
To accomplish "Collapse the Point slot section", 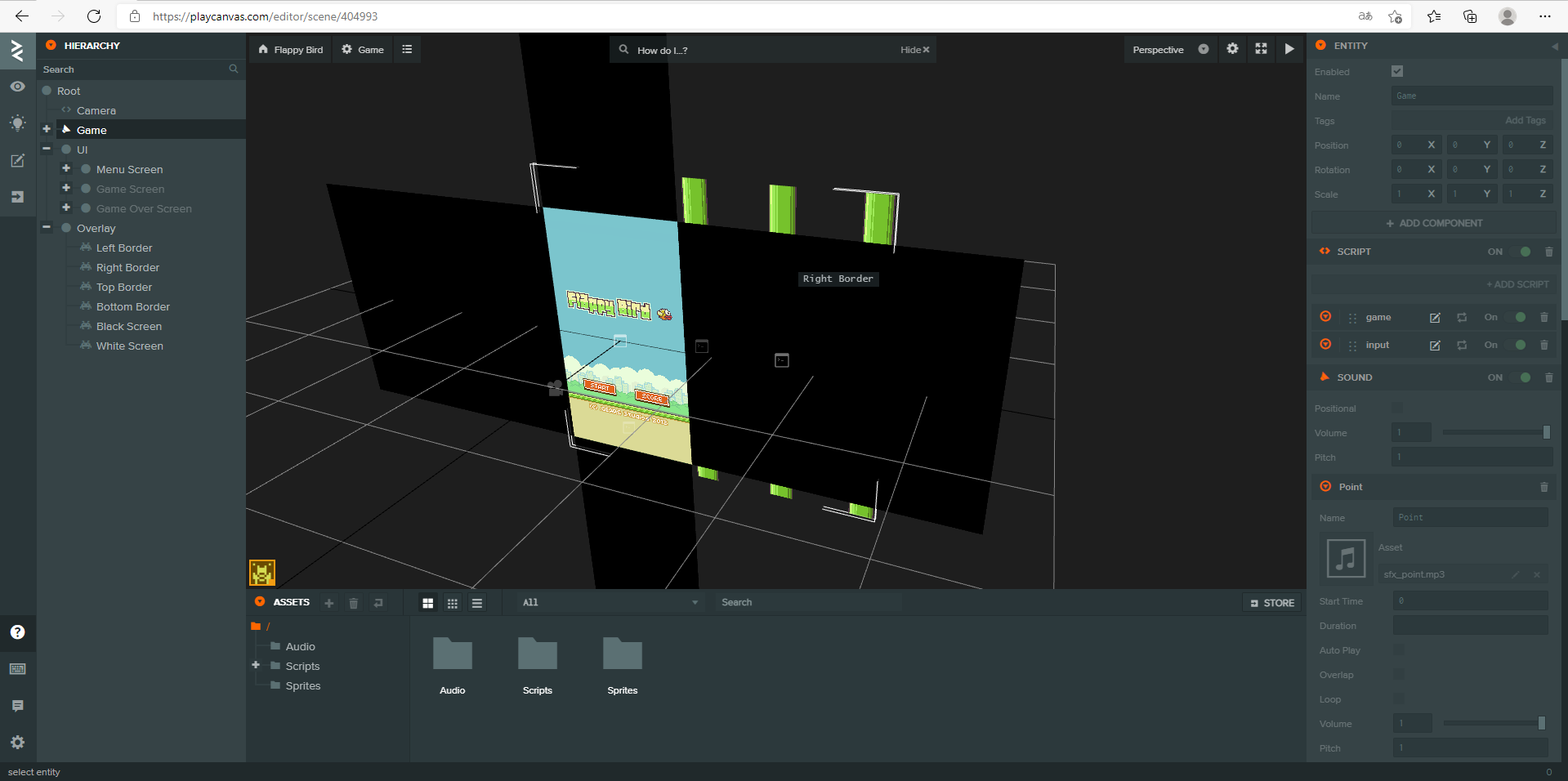I will [1325, 486].
